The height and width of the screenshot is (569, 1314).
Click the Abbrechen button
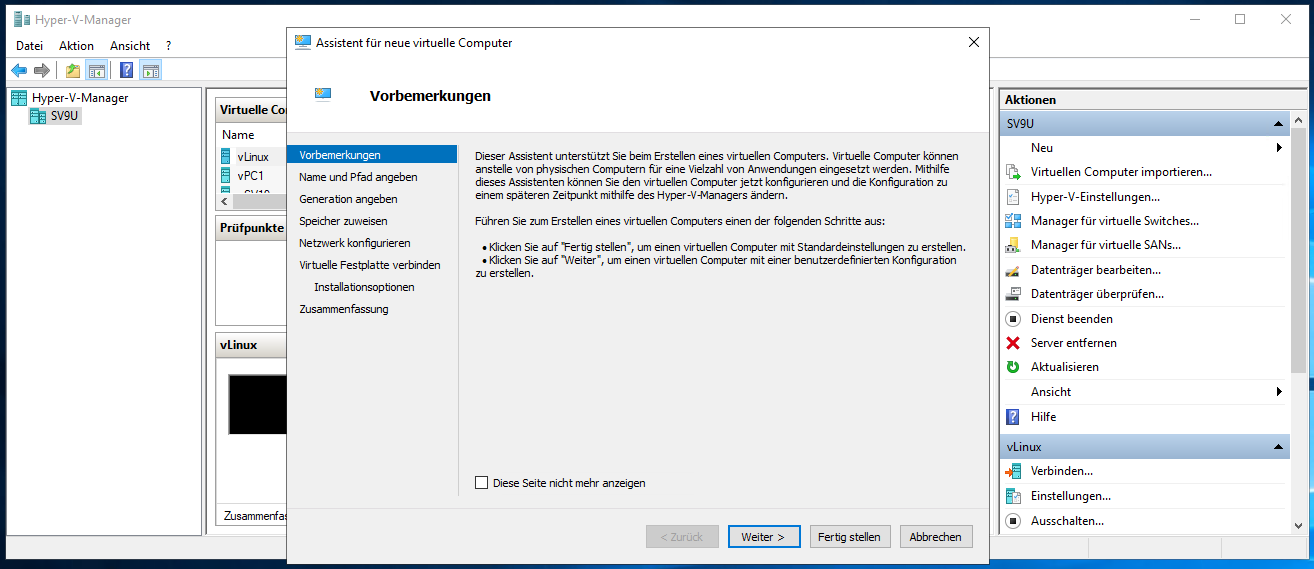[936, 537]
